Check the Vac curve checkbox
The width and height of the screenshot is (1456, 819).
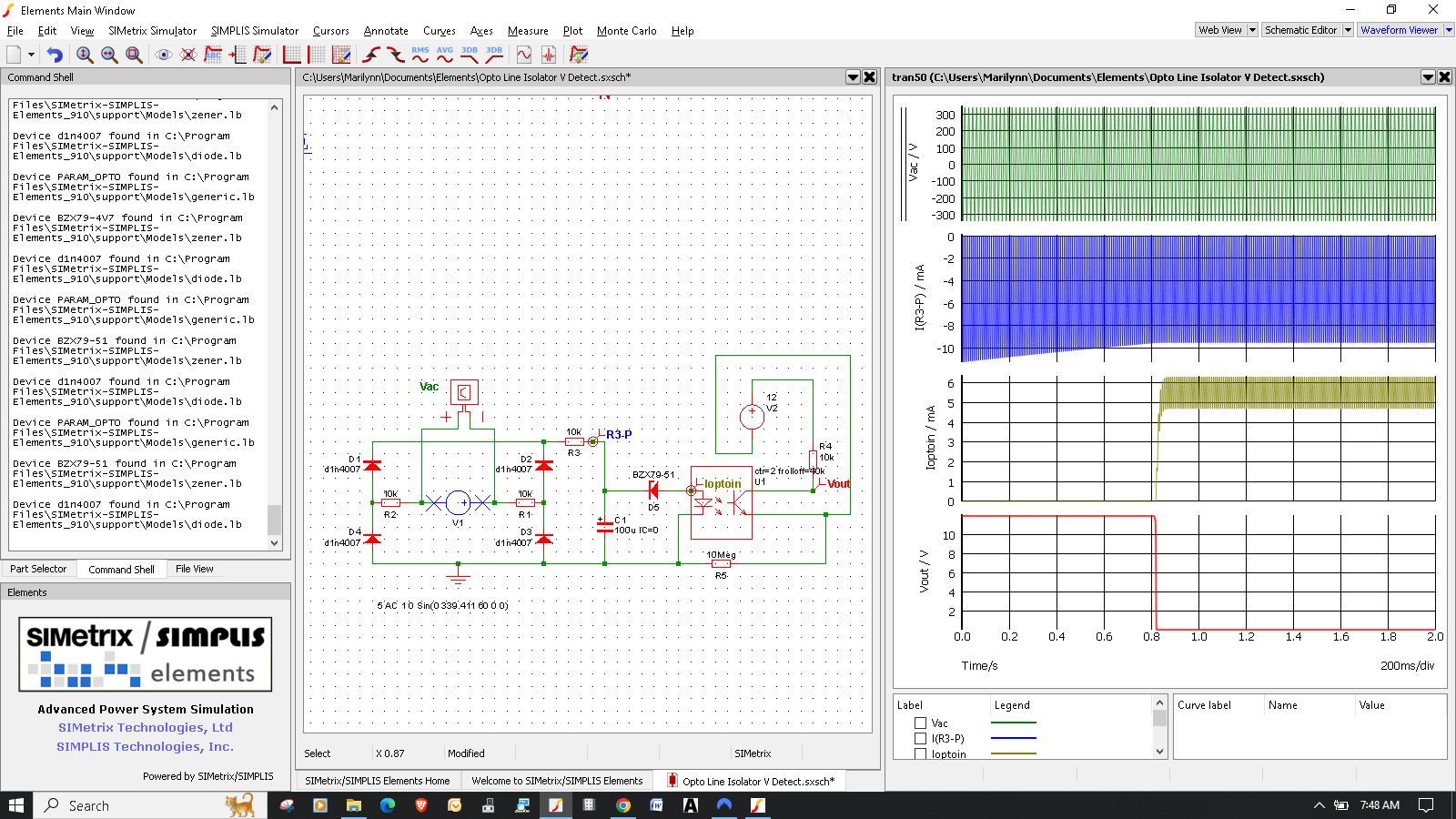(x=920, y=723)
